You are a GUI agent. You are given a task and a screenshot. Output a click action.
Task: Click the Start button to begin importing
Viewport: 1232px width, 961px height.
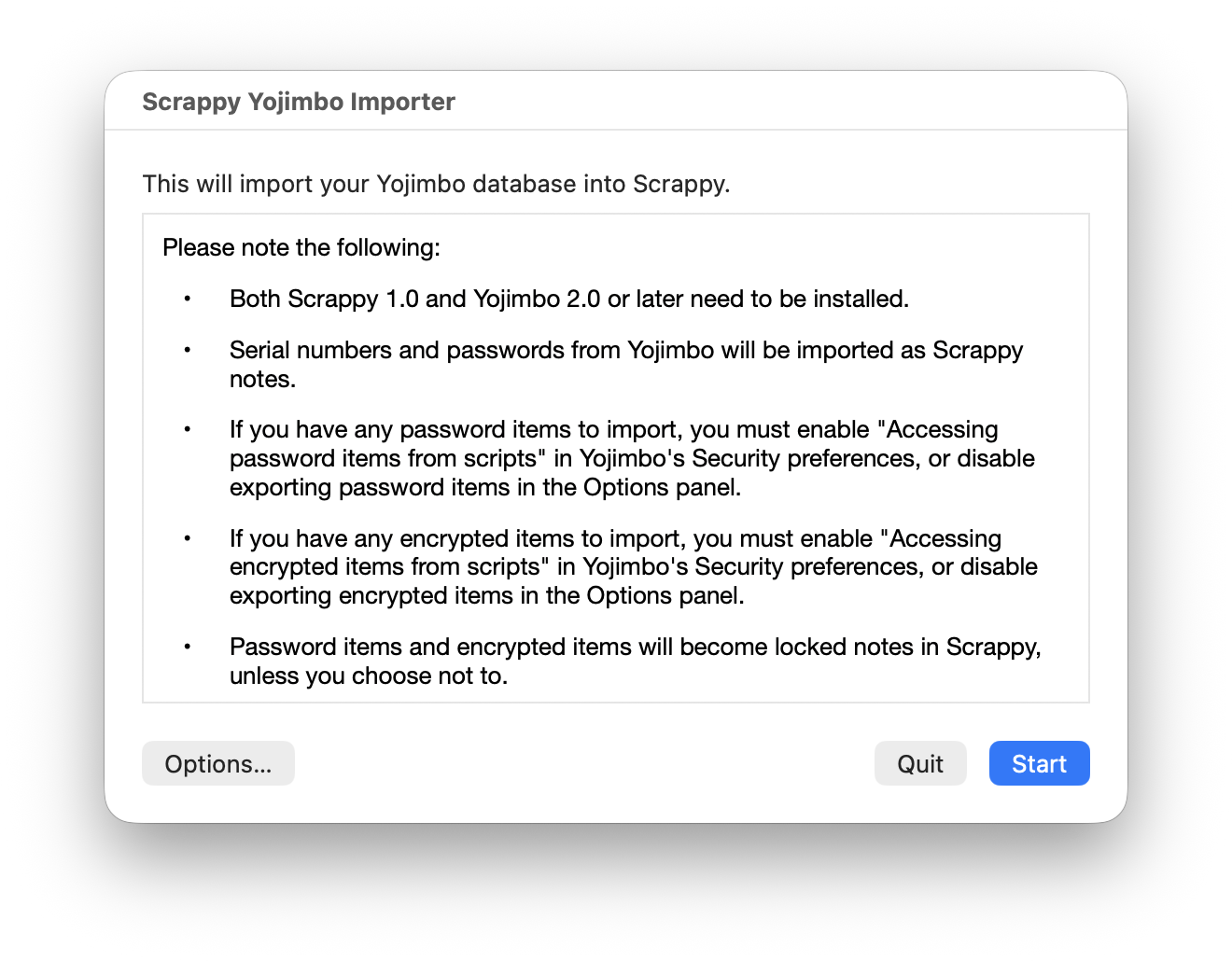click(x=1039, y=763)
